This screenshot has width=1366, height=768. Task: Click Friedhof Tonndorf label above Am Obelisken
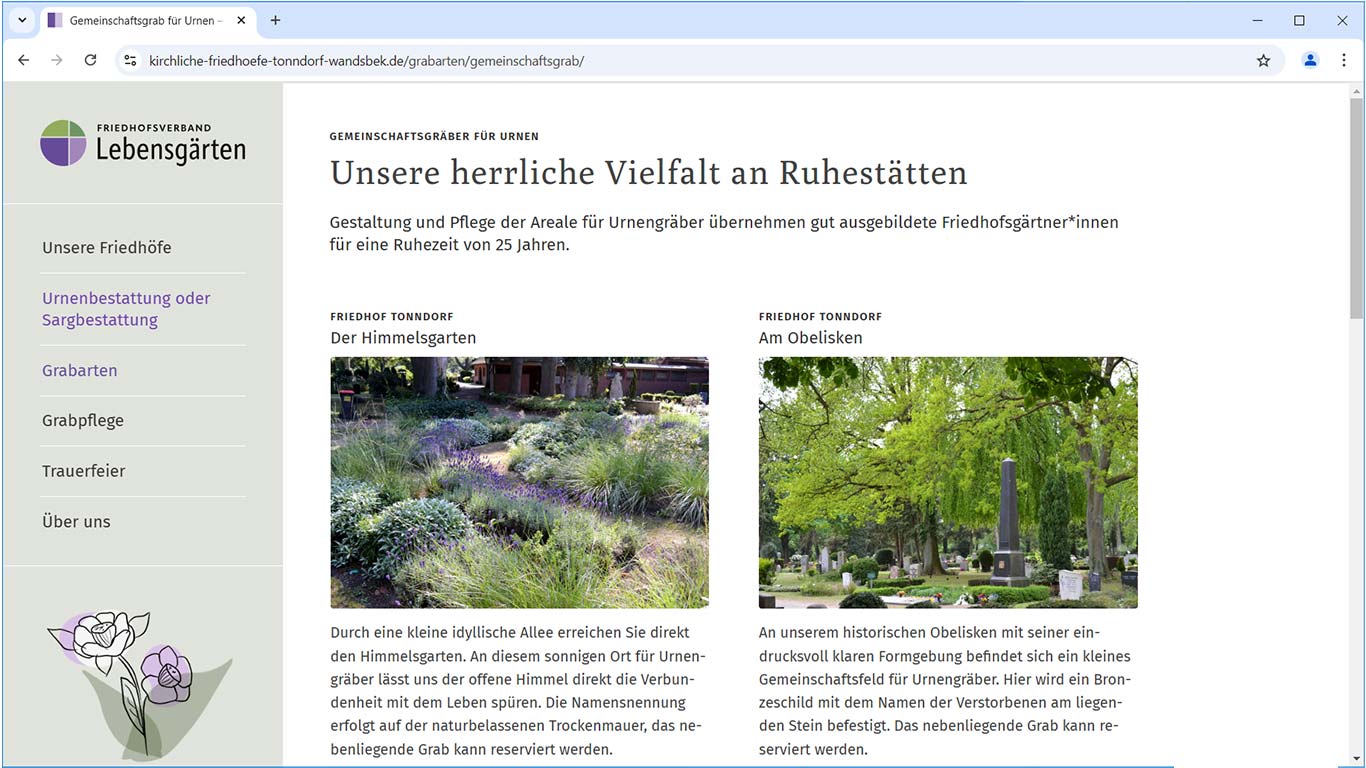point(820,317)
